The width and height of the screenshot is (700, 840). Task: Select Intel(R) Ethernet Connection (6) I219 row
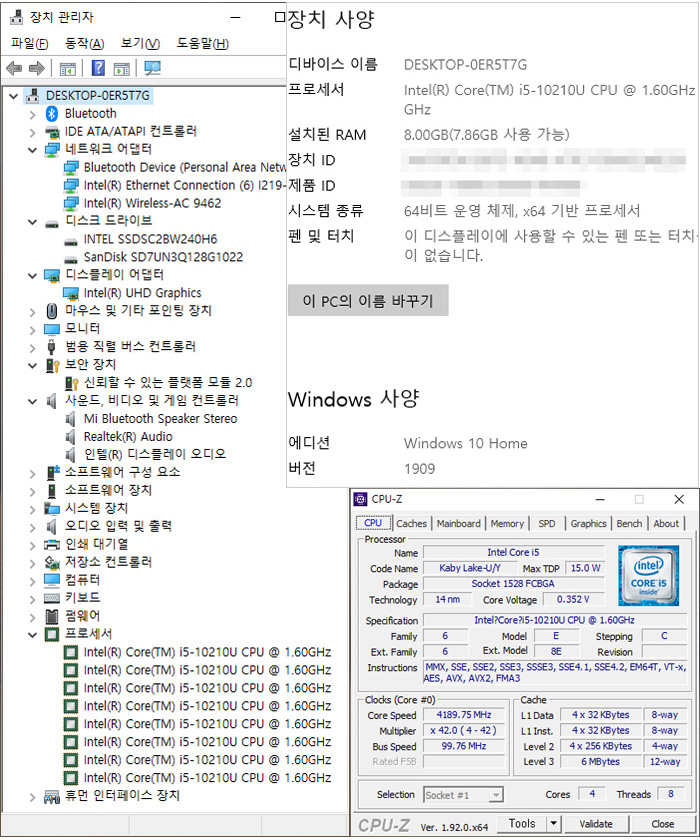(175, 185)
